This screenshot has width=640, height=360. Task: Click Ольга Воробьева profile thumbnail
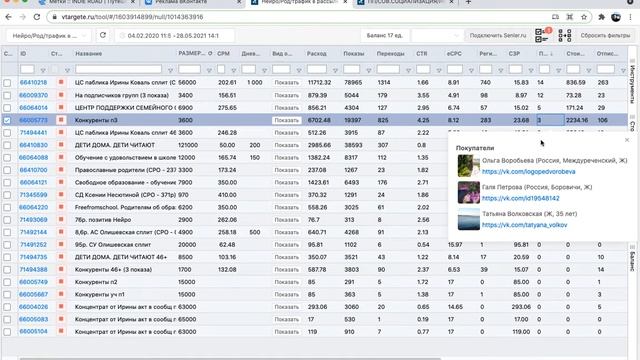point(469,165)
